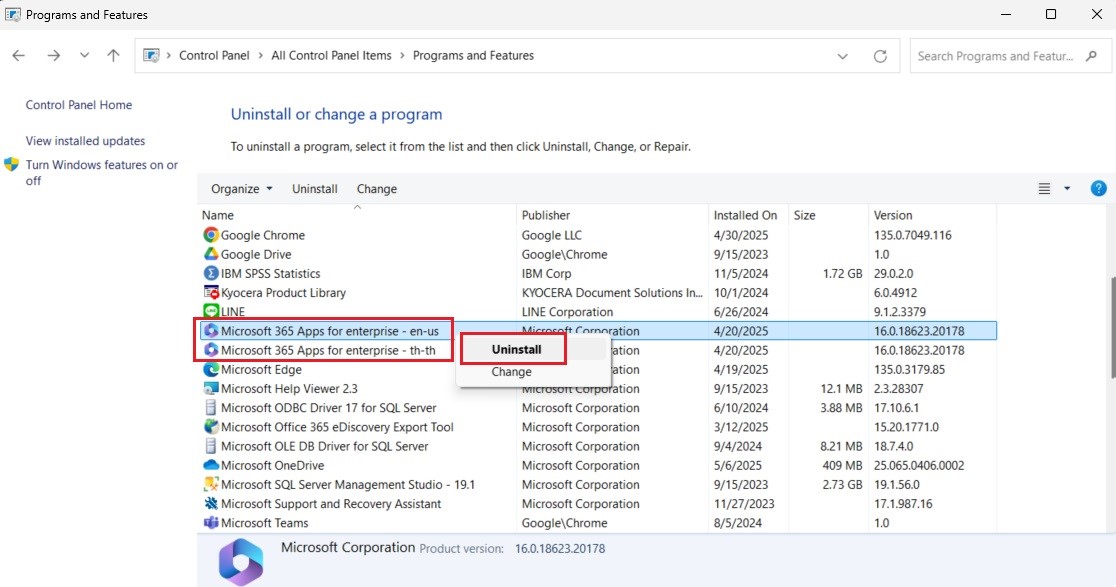Viewport: 1116px width, 587px height.
Task: Select the Microsoft Edge icon
Action: coord(210,370)
